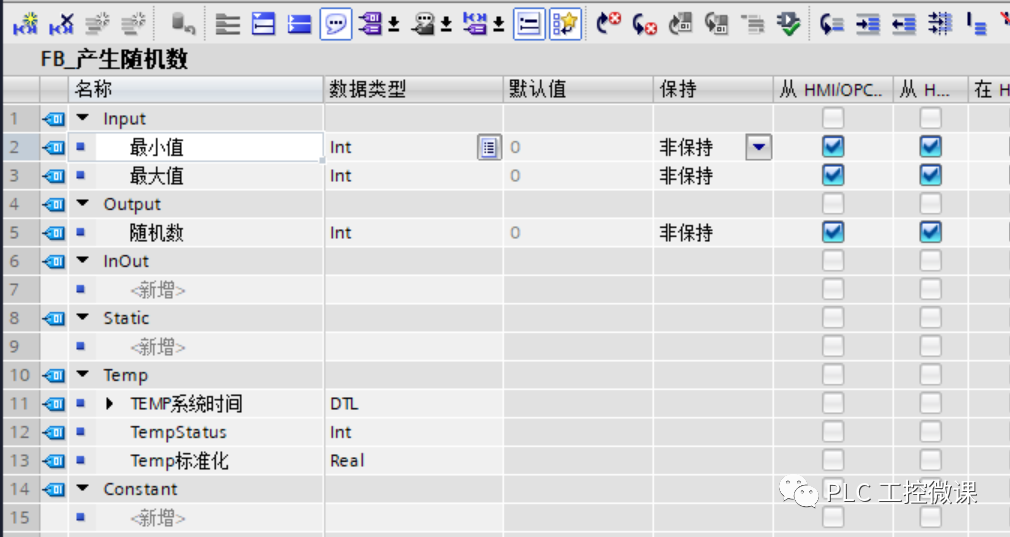This screenshot has height=537, width=1010.
Task: Click the blue network with purple tag icon
Action: (x=475, y=24)
